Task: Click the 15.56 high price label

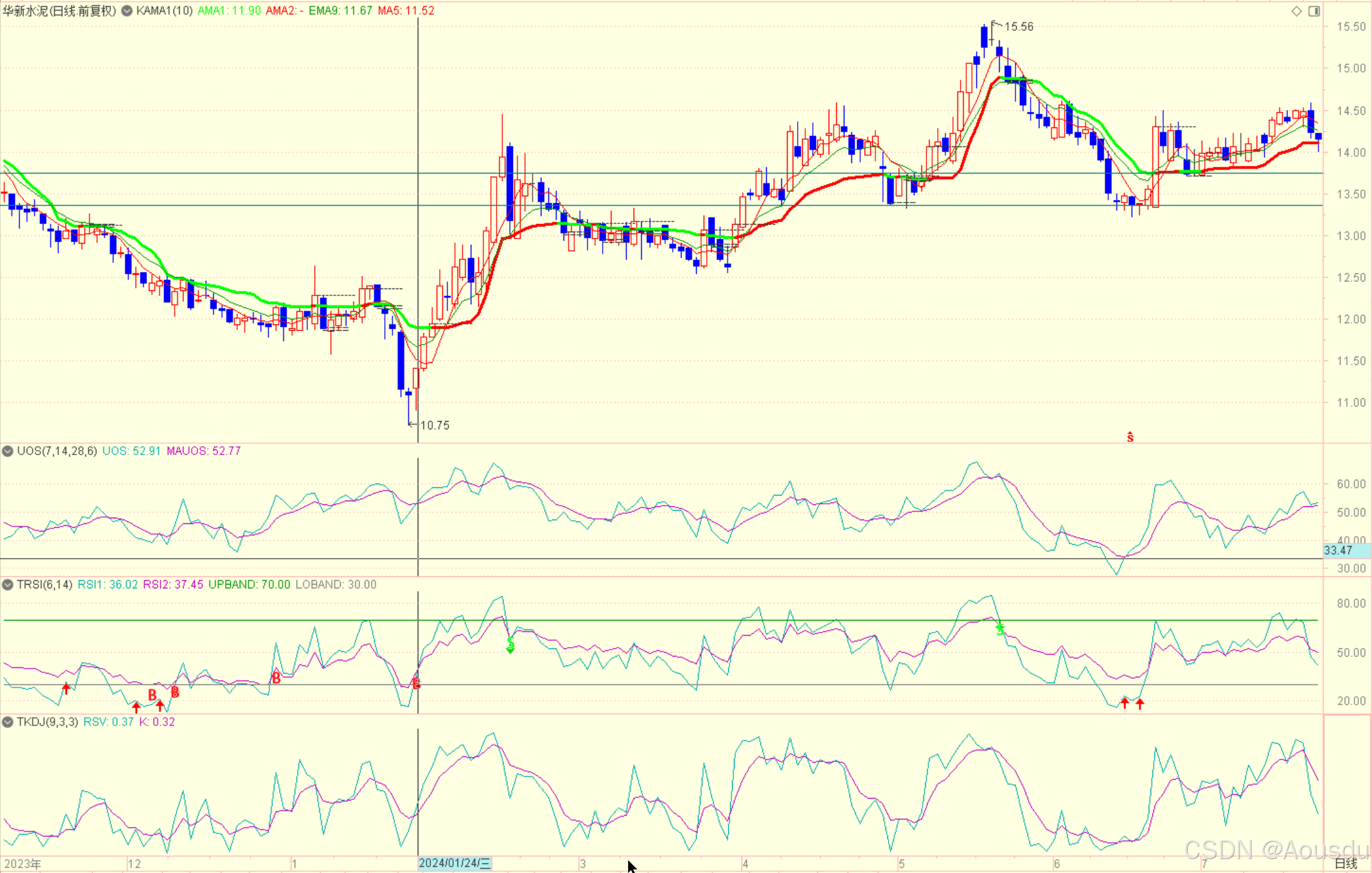Action: point(1019,27)
